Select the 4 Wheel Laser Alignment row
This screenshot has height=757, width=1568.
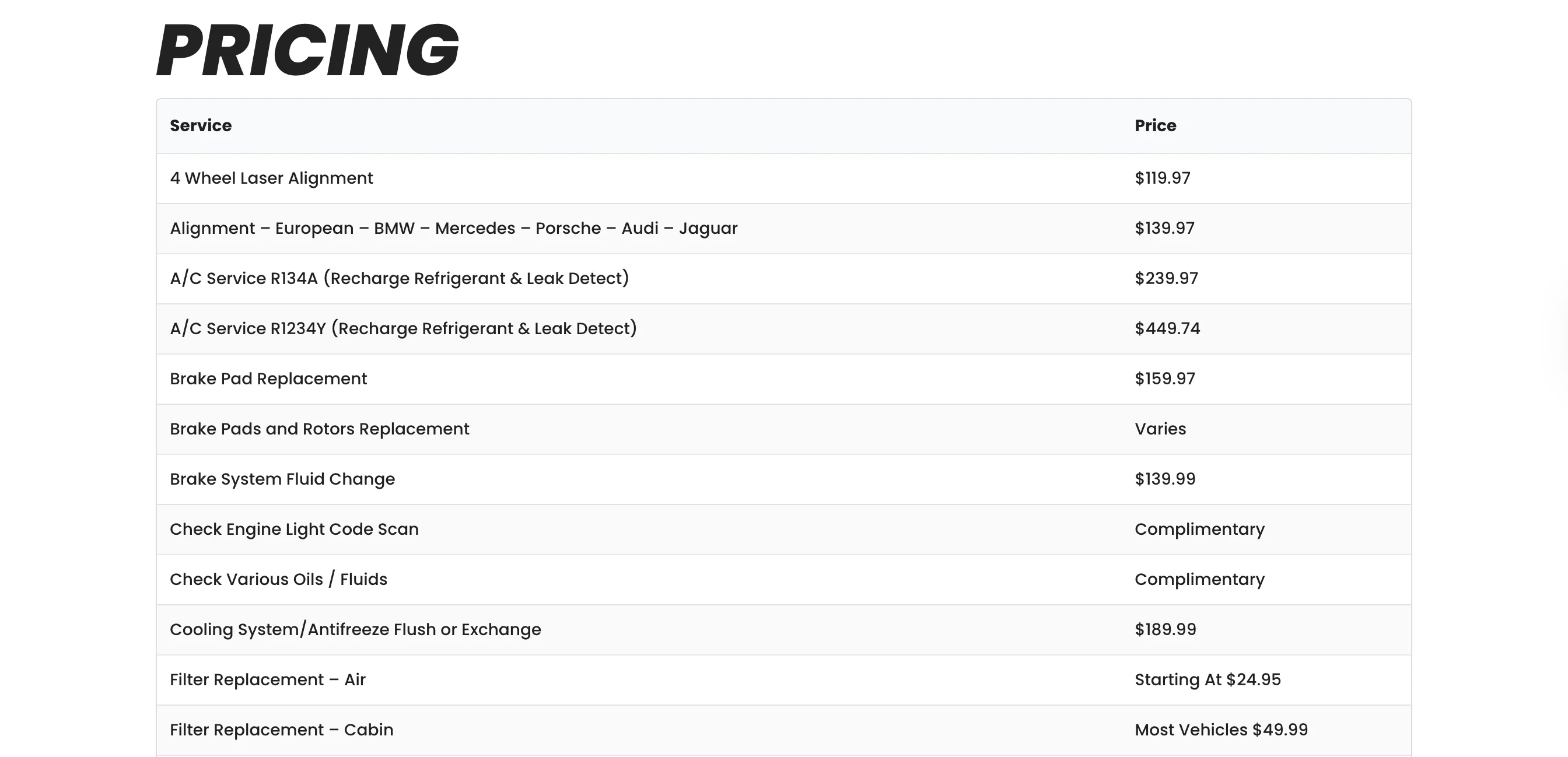pyautogui.click(x=271, y=178)
